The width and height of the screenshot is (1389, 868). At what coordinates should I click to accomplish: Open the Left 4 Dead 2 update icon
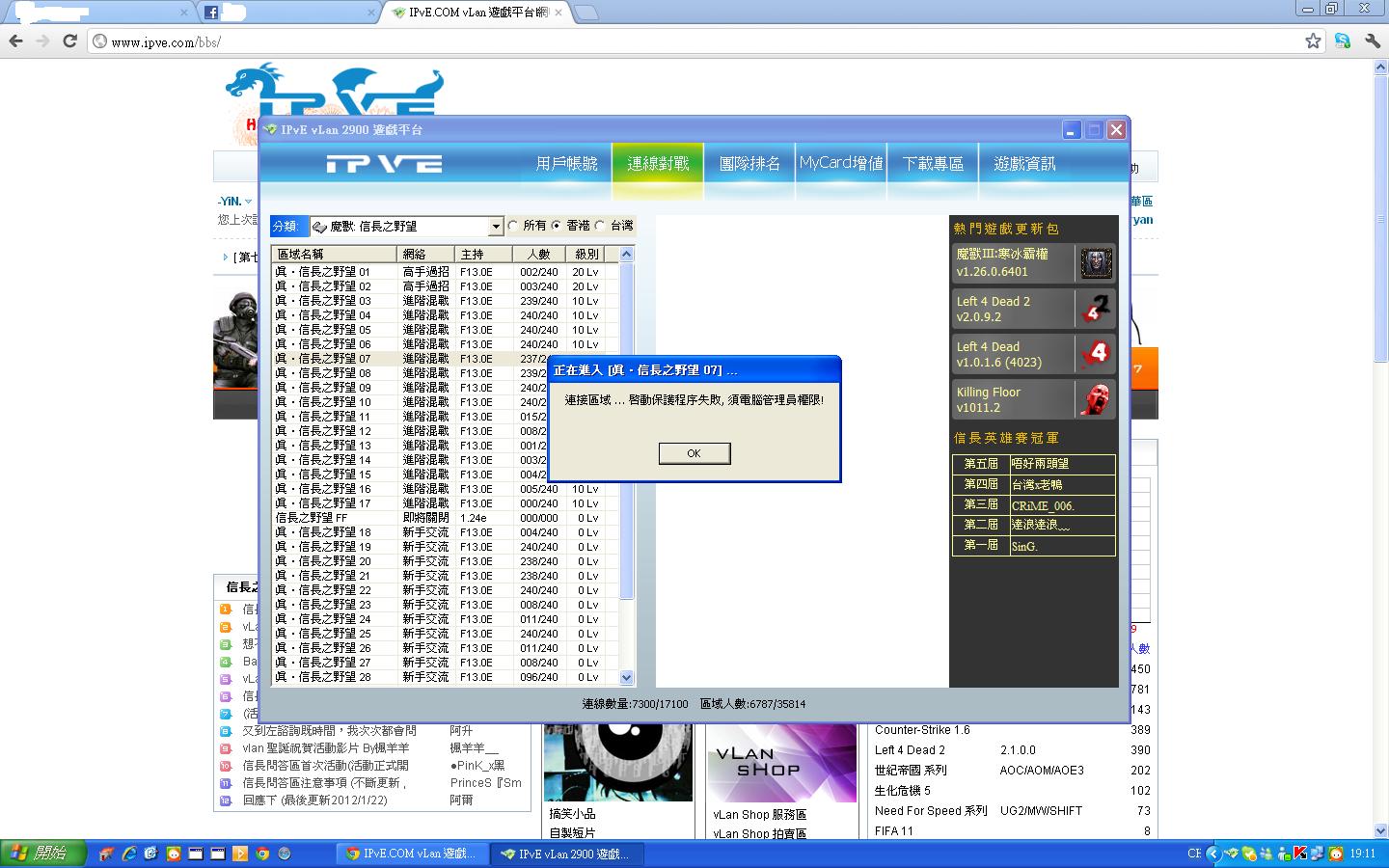click(1095, 309)
